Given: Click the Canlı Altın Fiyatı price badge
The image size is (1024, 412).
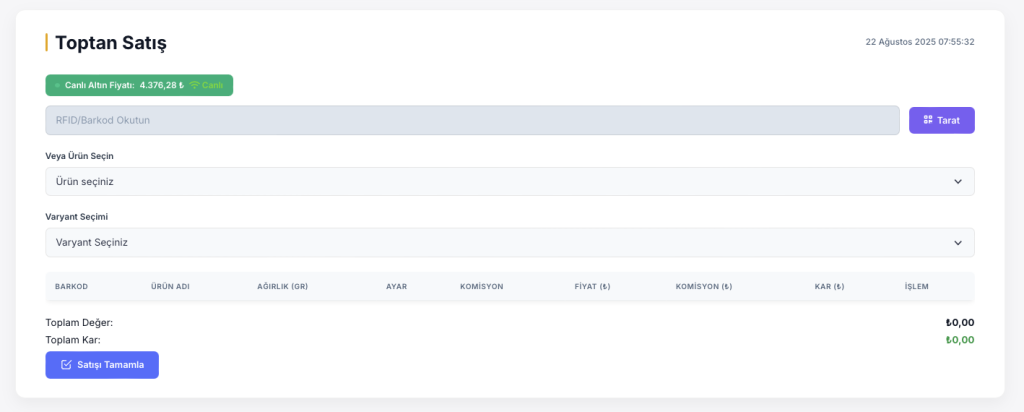Looking at the screenshot, I should 139,86.
